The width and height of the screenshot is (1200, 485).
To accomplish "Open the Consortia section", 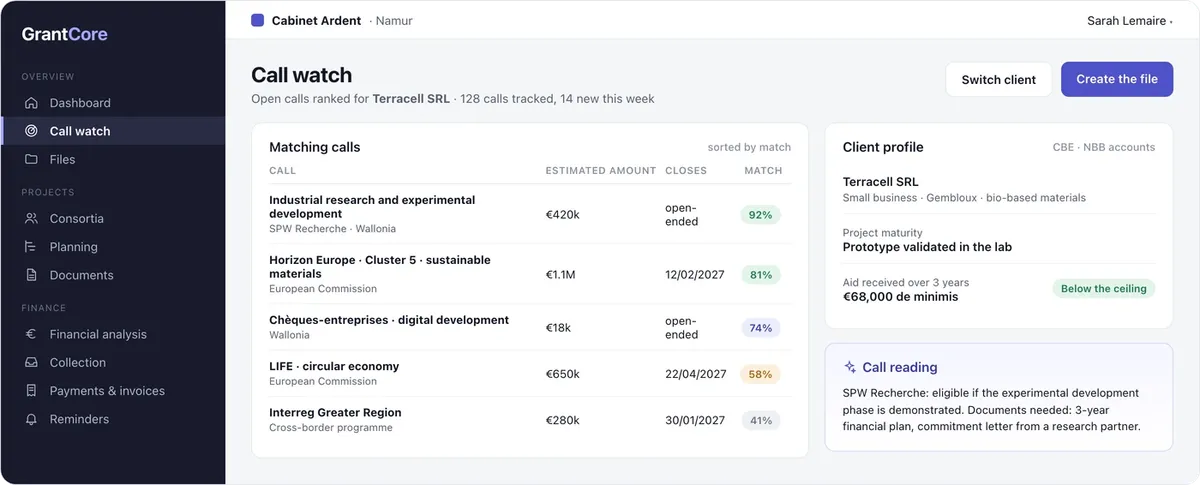I will 113,218.
